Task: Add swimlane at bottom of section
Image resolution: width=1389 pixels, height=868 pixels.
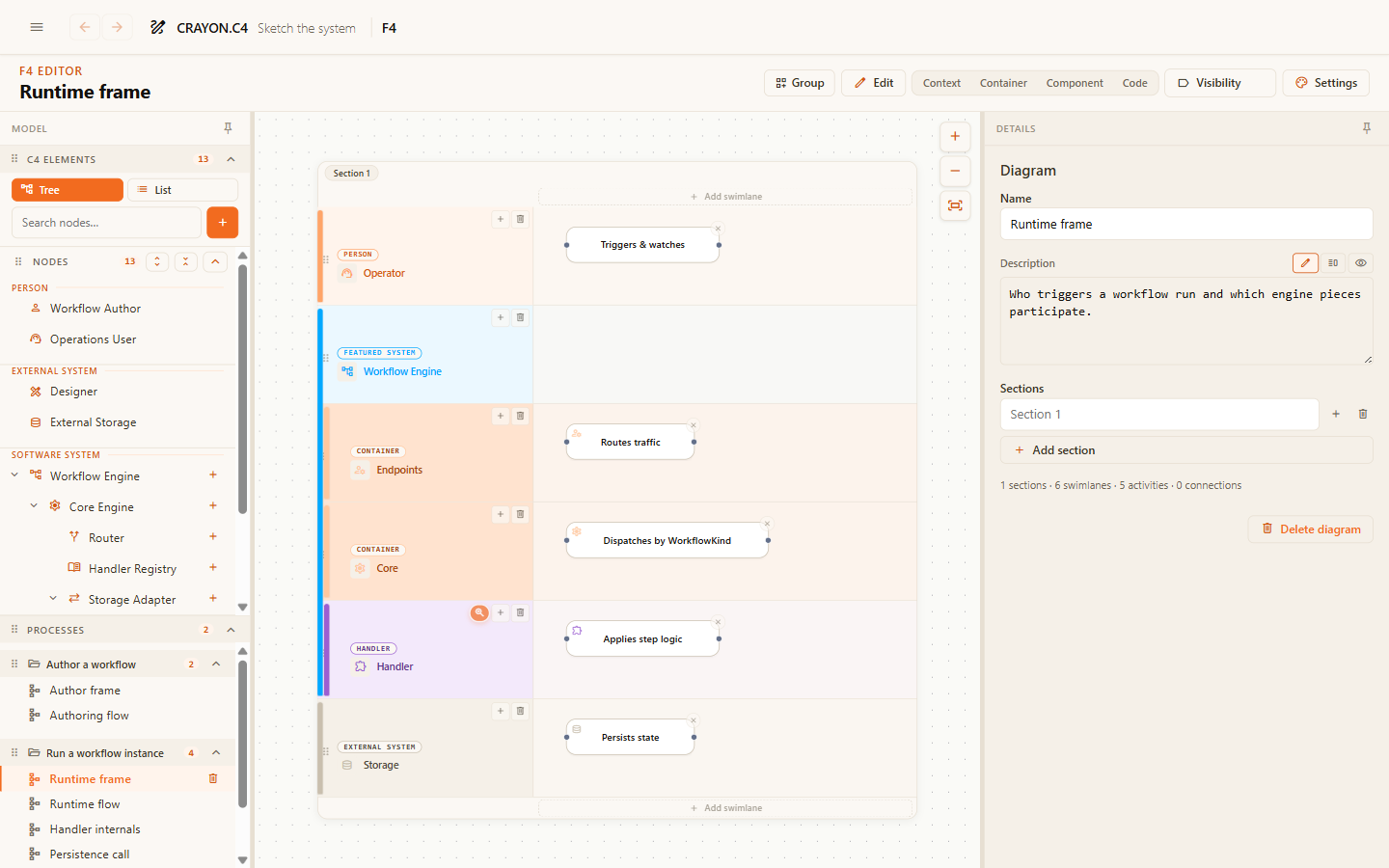Action: pos(725,808)
